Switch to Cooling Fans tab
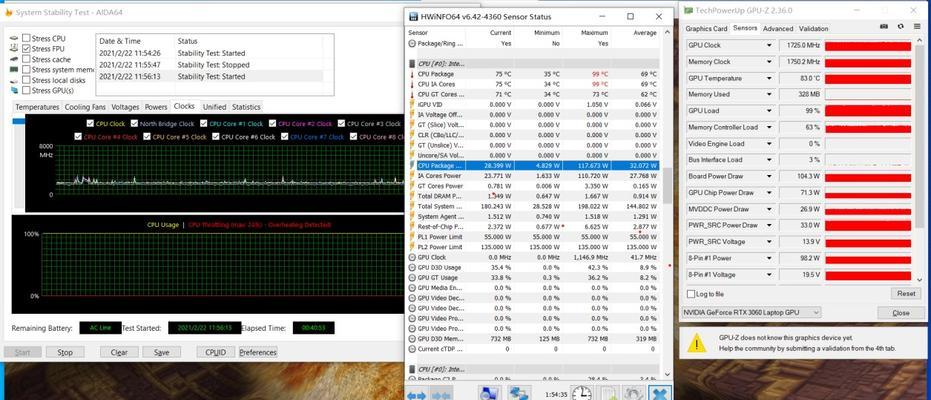Image resolution: width=931 pixels, height=400 pixels. click(x=86, y=107)
